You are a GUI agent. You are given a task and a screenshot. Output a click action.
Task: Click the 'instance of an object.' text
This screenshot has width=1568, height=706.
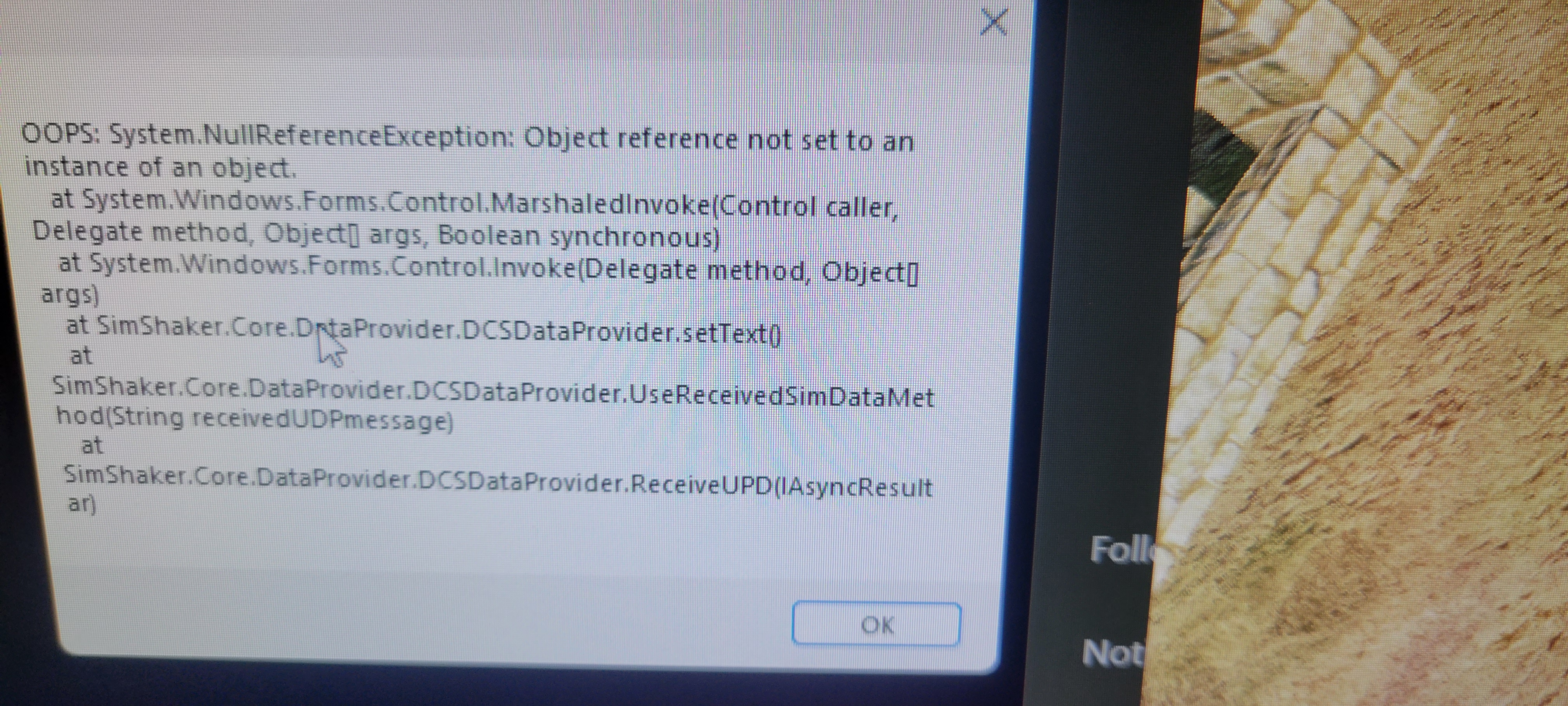pyautogui.click(x=160, y=168)
